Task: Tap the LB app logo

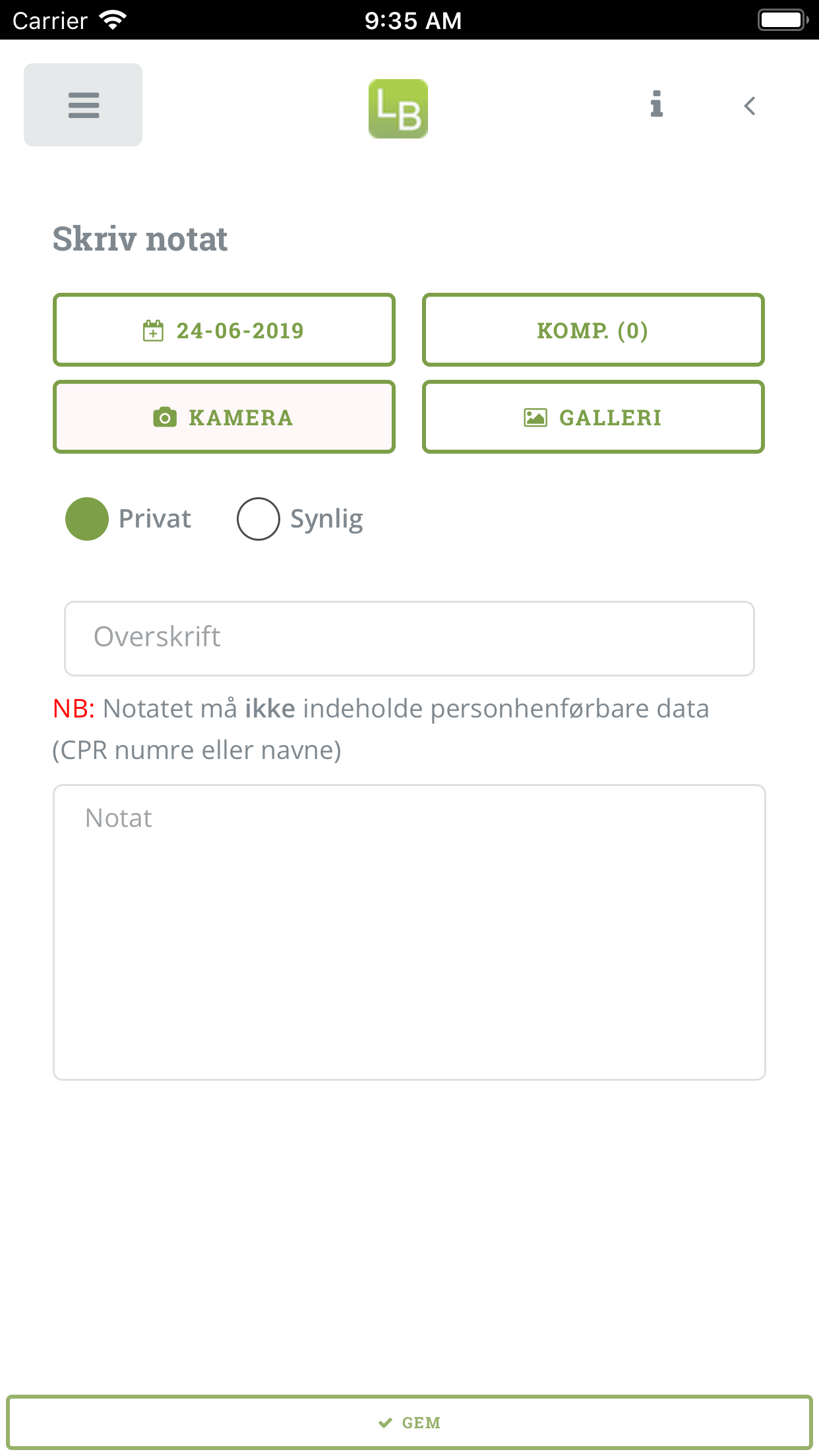Action: click(398, 109)
